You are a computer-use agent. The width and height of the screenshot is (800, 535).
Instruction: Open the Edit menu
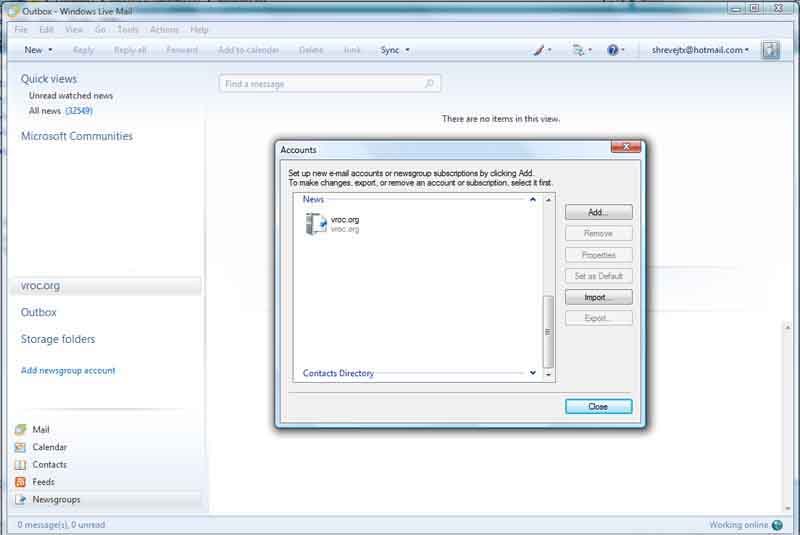click(46, 30)
